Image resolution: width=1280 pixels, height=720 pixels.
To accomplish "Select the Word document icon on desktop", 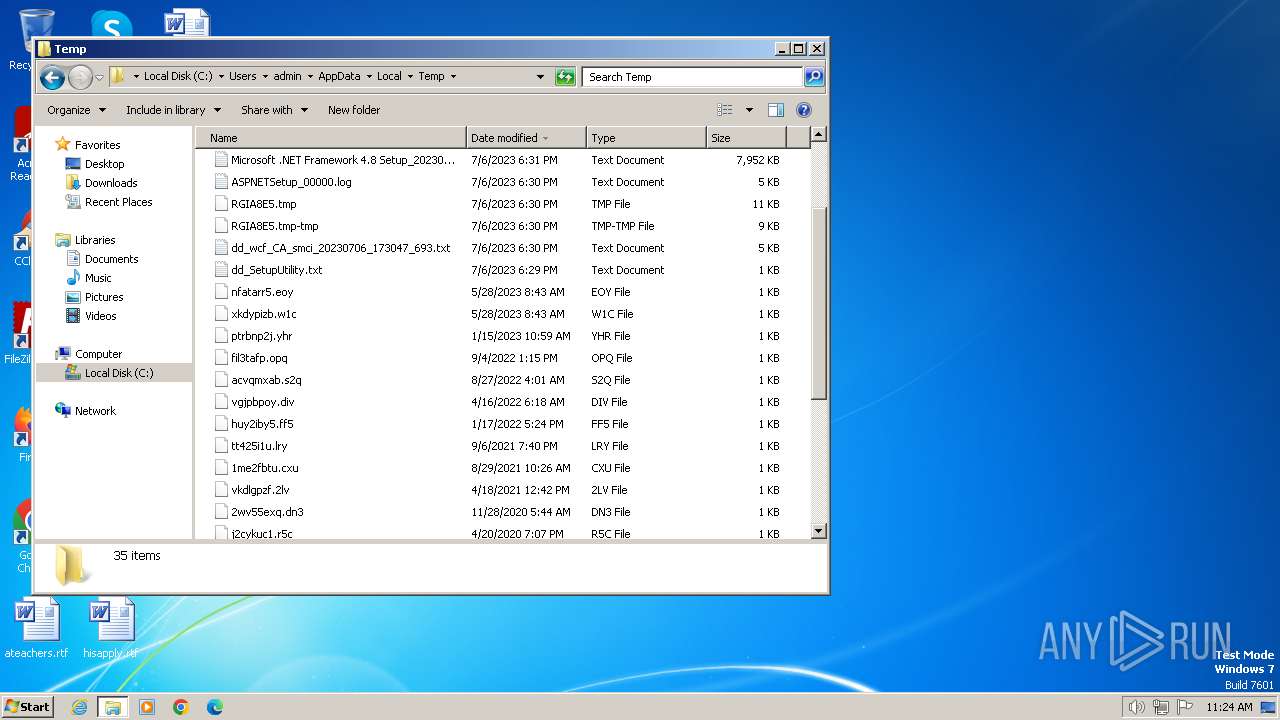I will pos(188,24).
